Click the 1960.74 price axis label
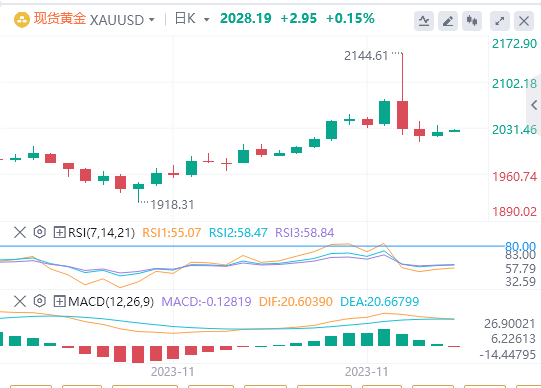The height and width of the screenshot is (388, 541). tap(514, 177)
